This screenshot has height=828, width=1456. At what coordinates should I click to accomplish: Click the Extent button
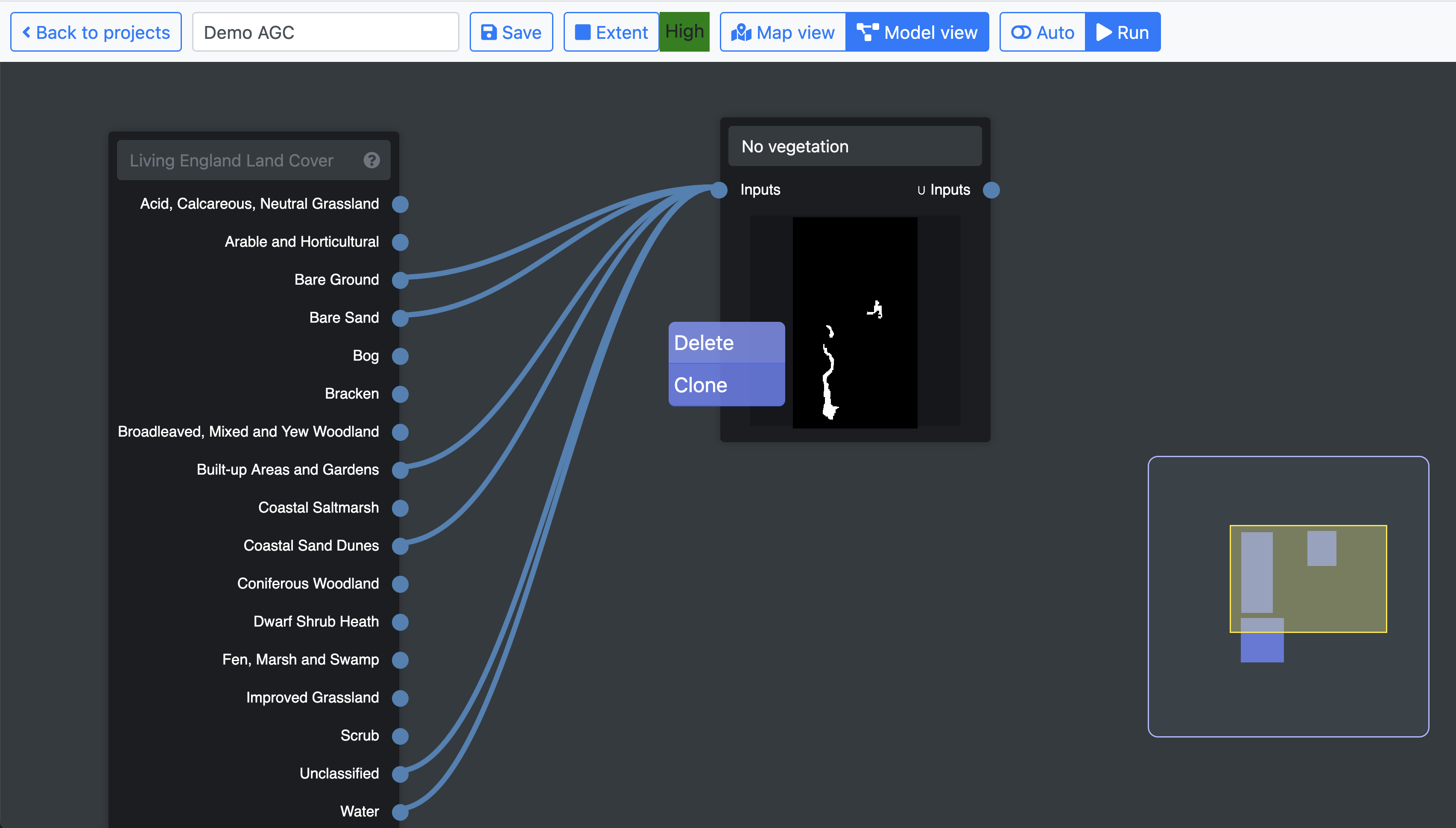[611, 32]
